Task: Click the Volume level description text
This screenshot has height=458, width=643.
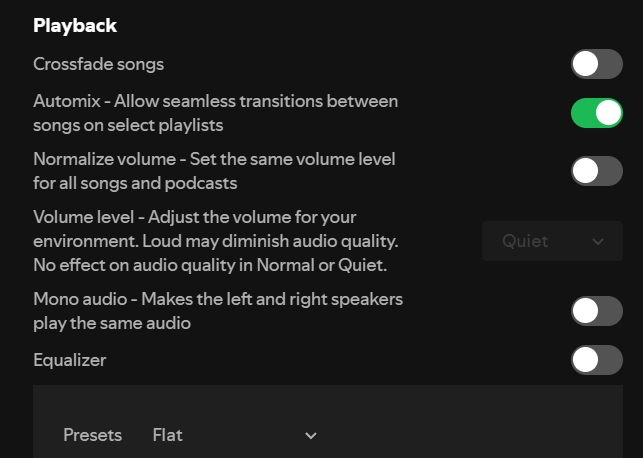Action: tap(217, 241)
